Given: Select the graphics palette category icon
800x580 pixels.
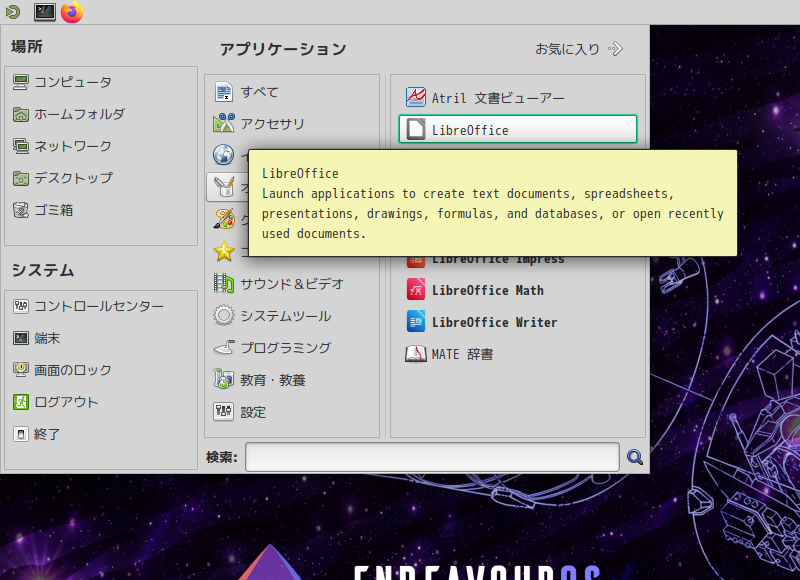Looking at the screenshot, I should tap(224, 219).
